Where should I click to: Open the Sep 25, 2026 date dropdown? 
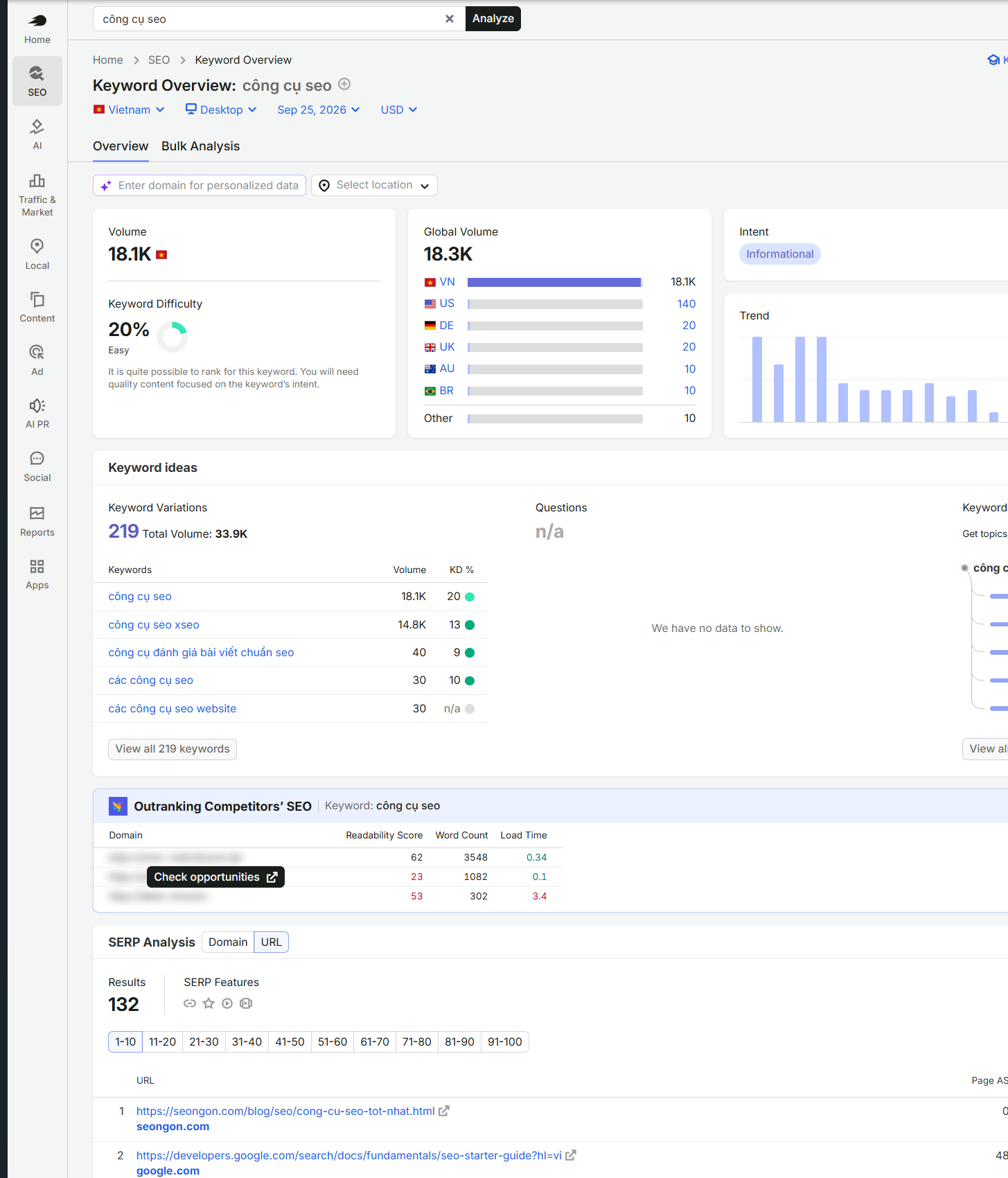(x=319, y=109)
